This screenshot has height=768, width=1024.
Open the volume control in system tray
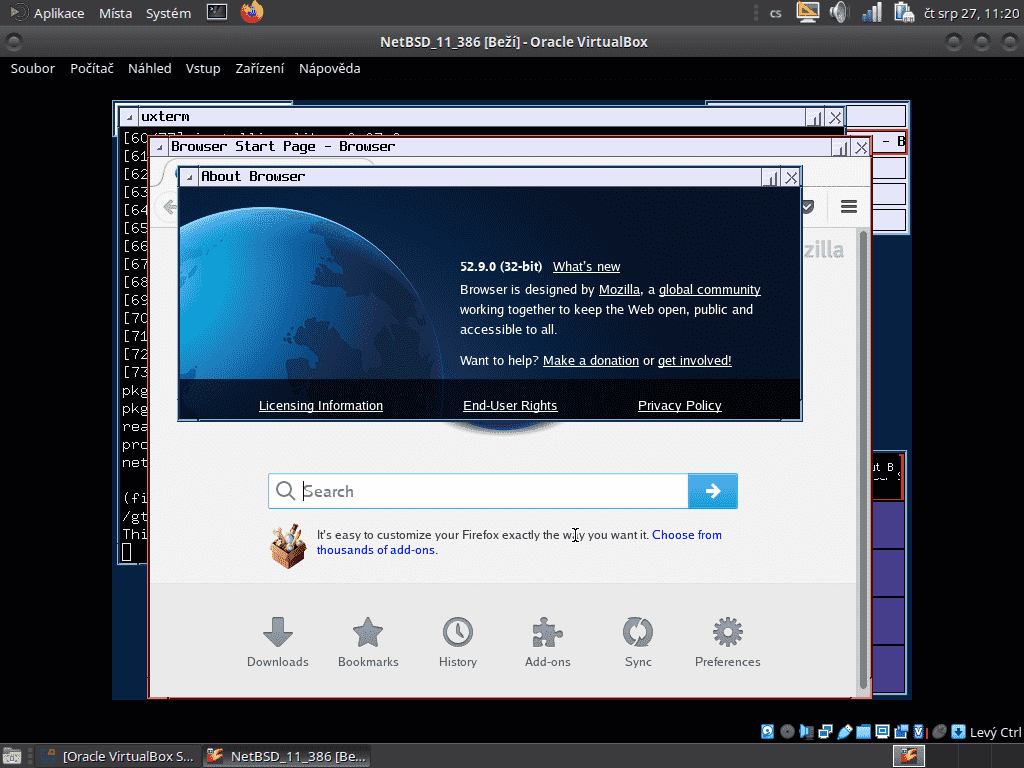coord(839,12)
